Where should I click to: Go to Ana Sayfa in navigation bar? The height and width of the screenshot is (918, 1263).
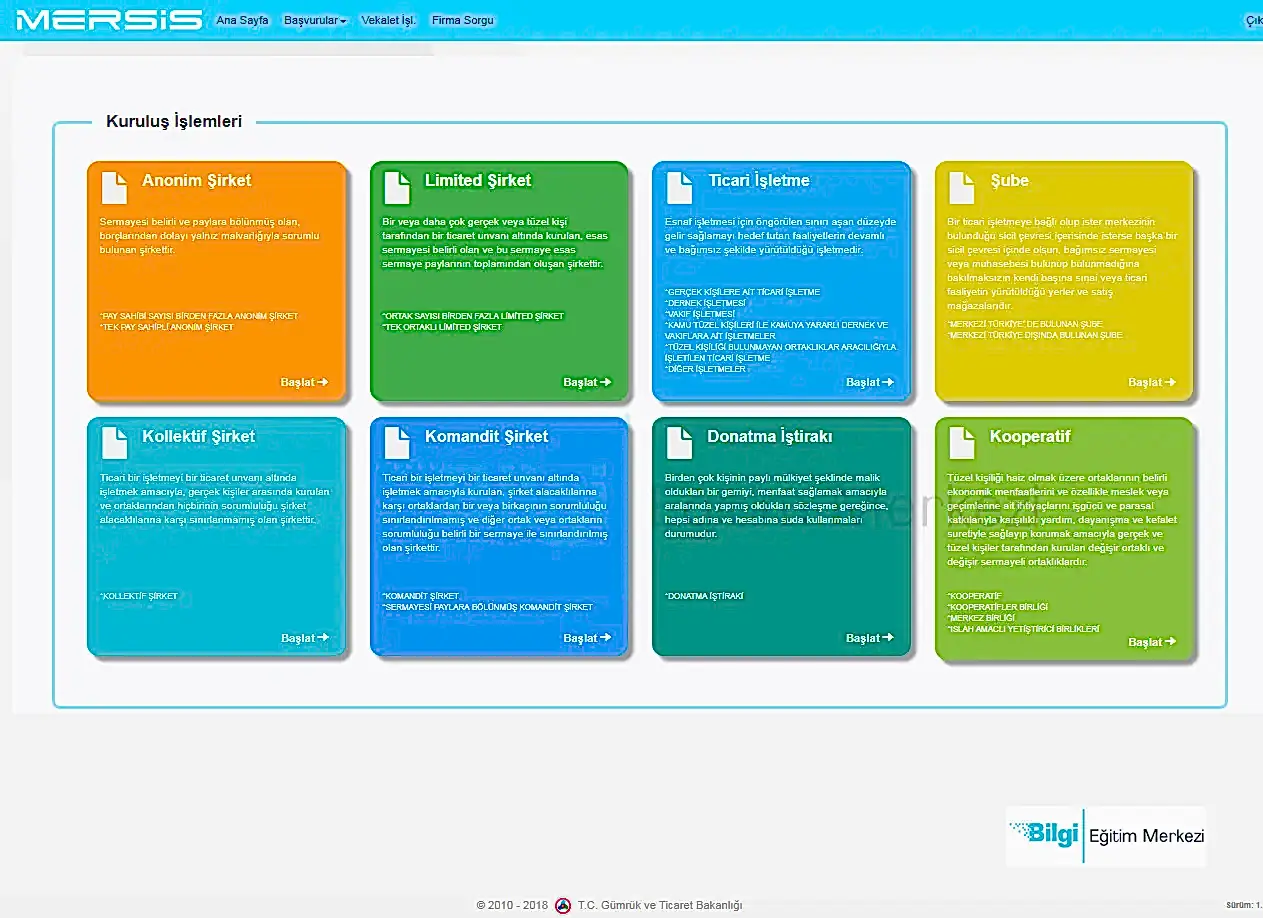coord(242,20)
